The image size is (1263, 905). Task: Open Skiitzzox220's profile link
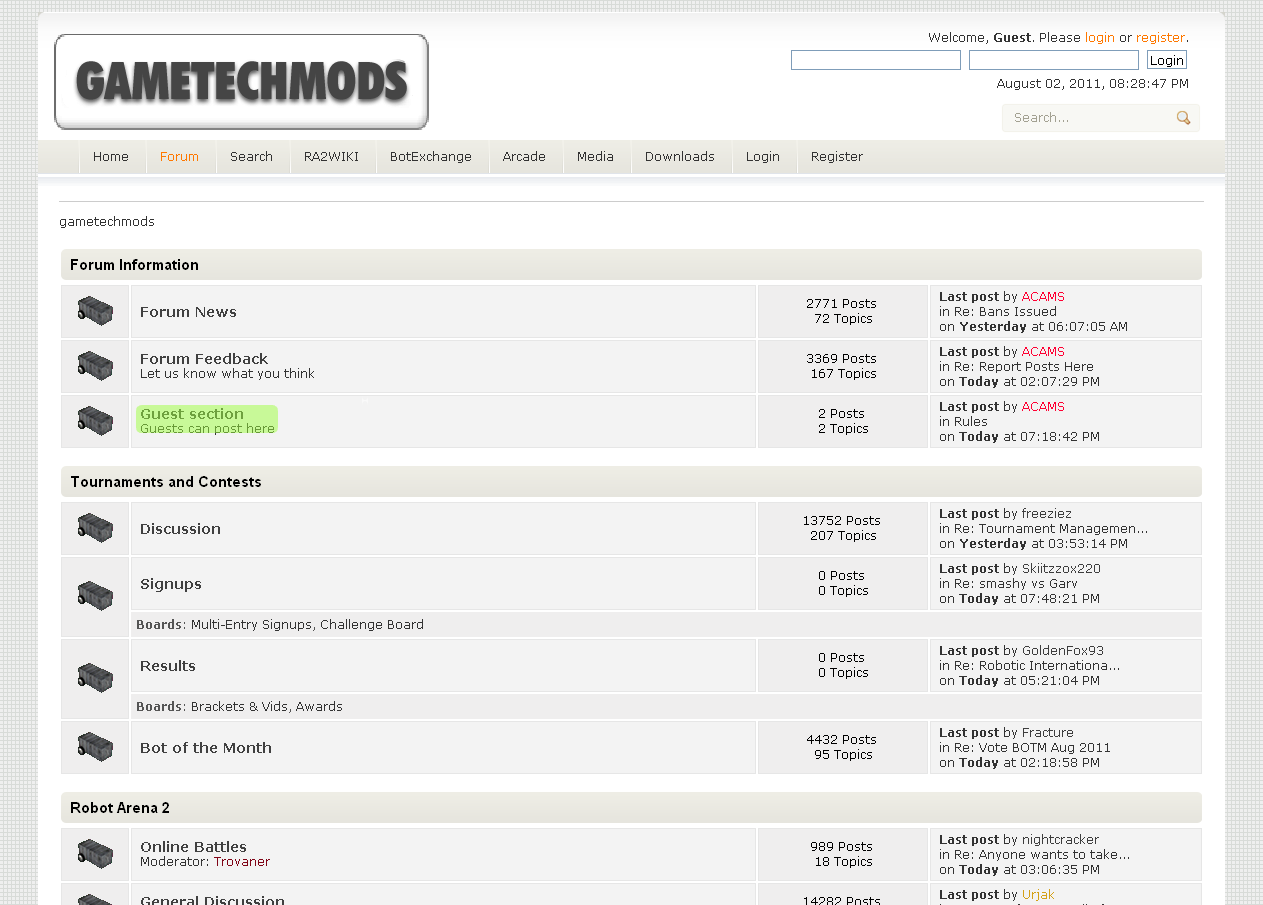click(x=1061, y=569)
